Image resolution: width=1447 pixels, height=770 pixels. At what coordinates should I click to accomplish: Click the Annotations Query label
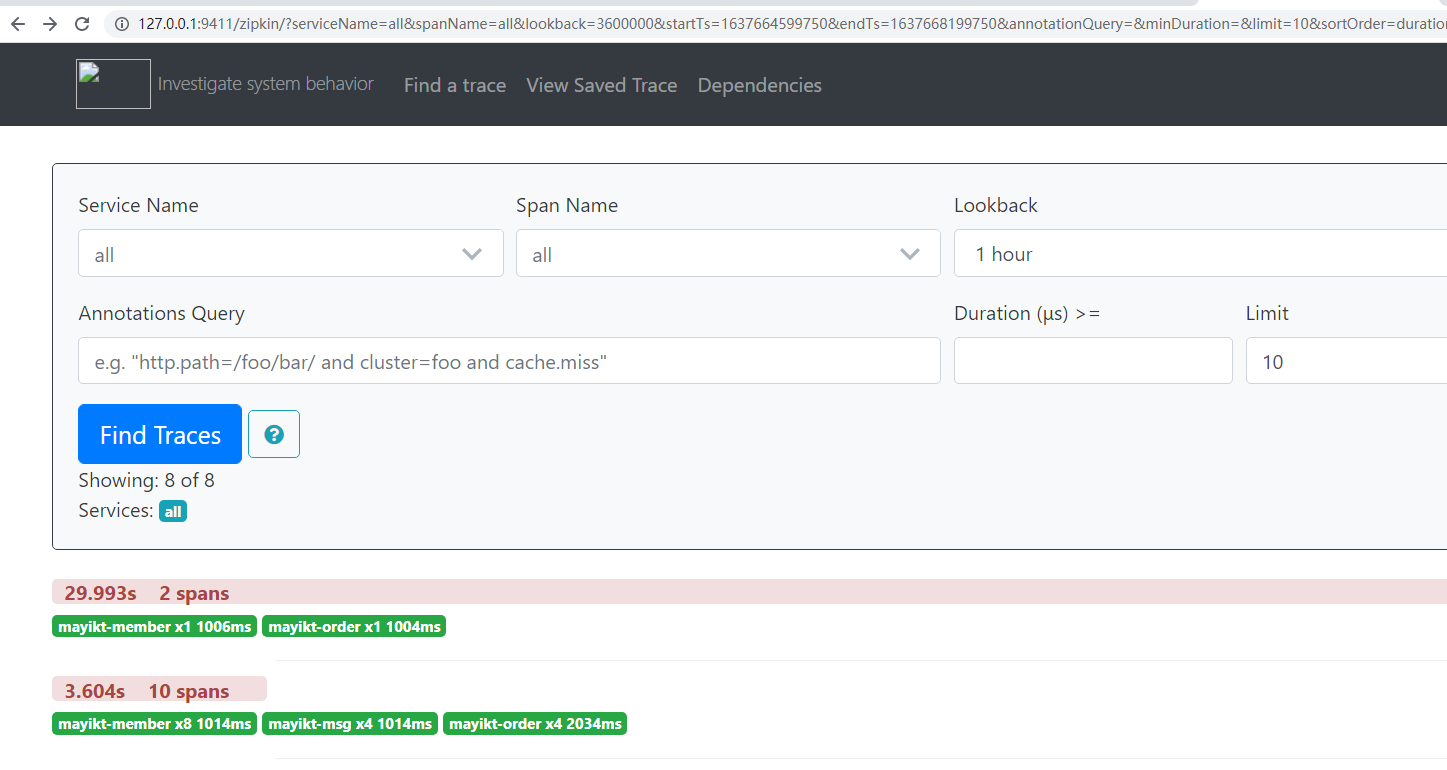(161, 313)
